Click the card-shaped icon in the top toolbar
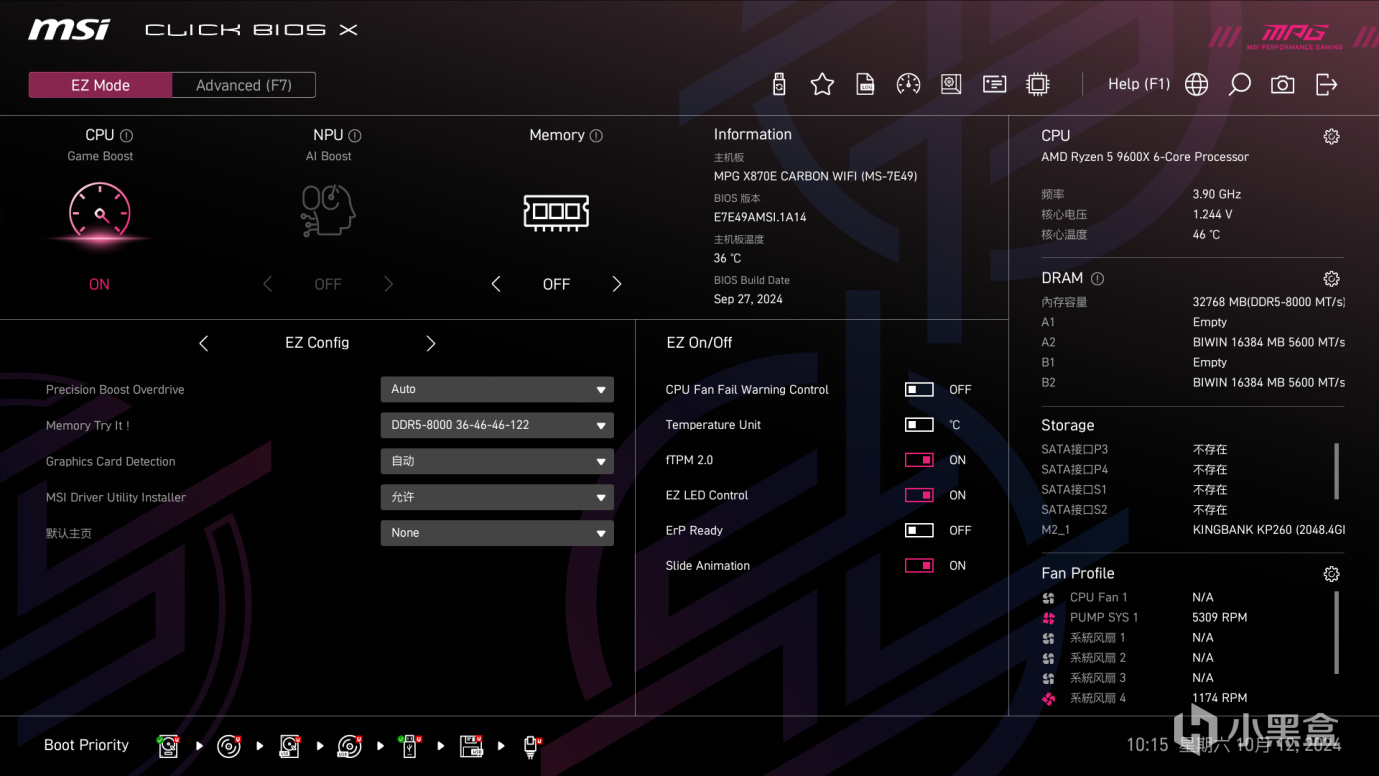 coord(995,85)
